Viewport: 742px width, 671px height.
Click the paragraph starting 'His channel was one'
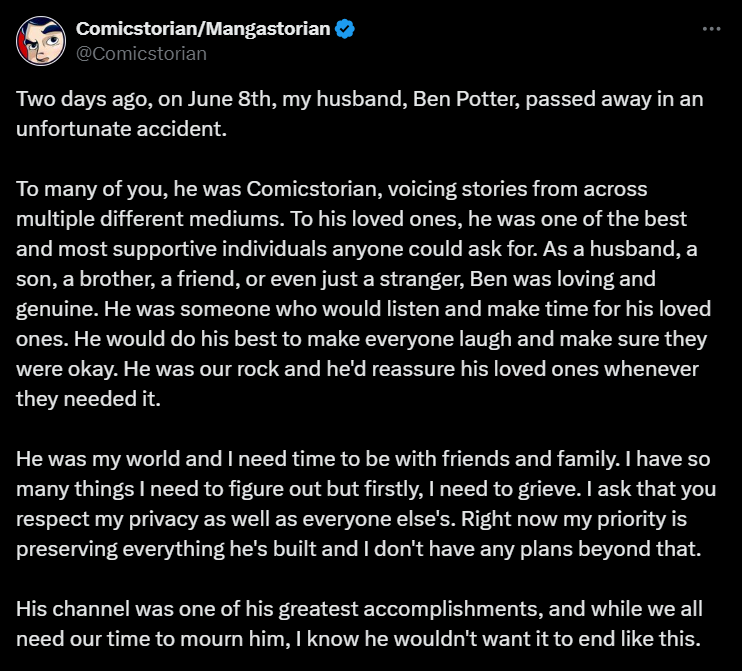click(x=359, y=624)
